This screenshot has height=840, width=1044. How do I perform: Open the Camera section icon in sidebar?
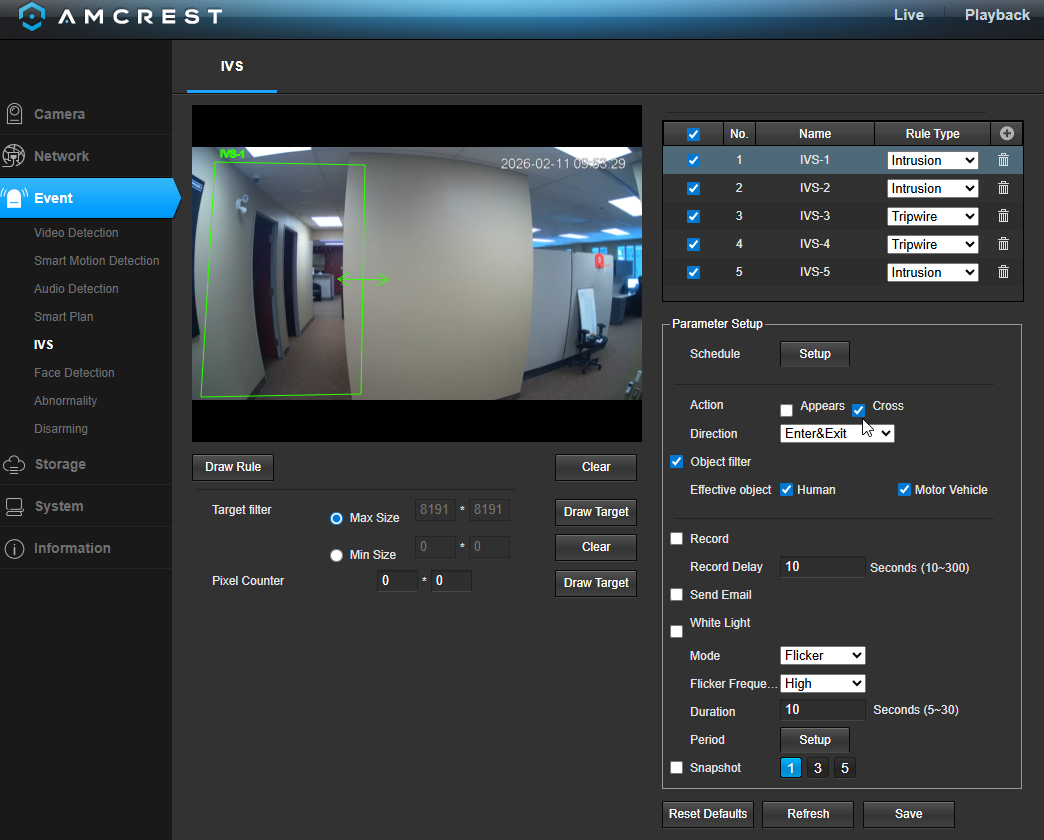click(x=15, y=114)
